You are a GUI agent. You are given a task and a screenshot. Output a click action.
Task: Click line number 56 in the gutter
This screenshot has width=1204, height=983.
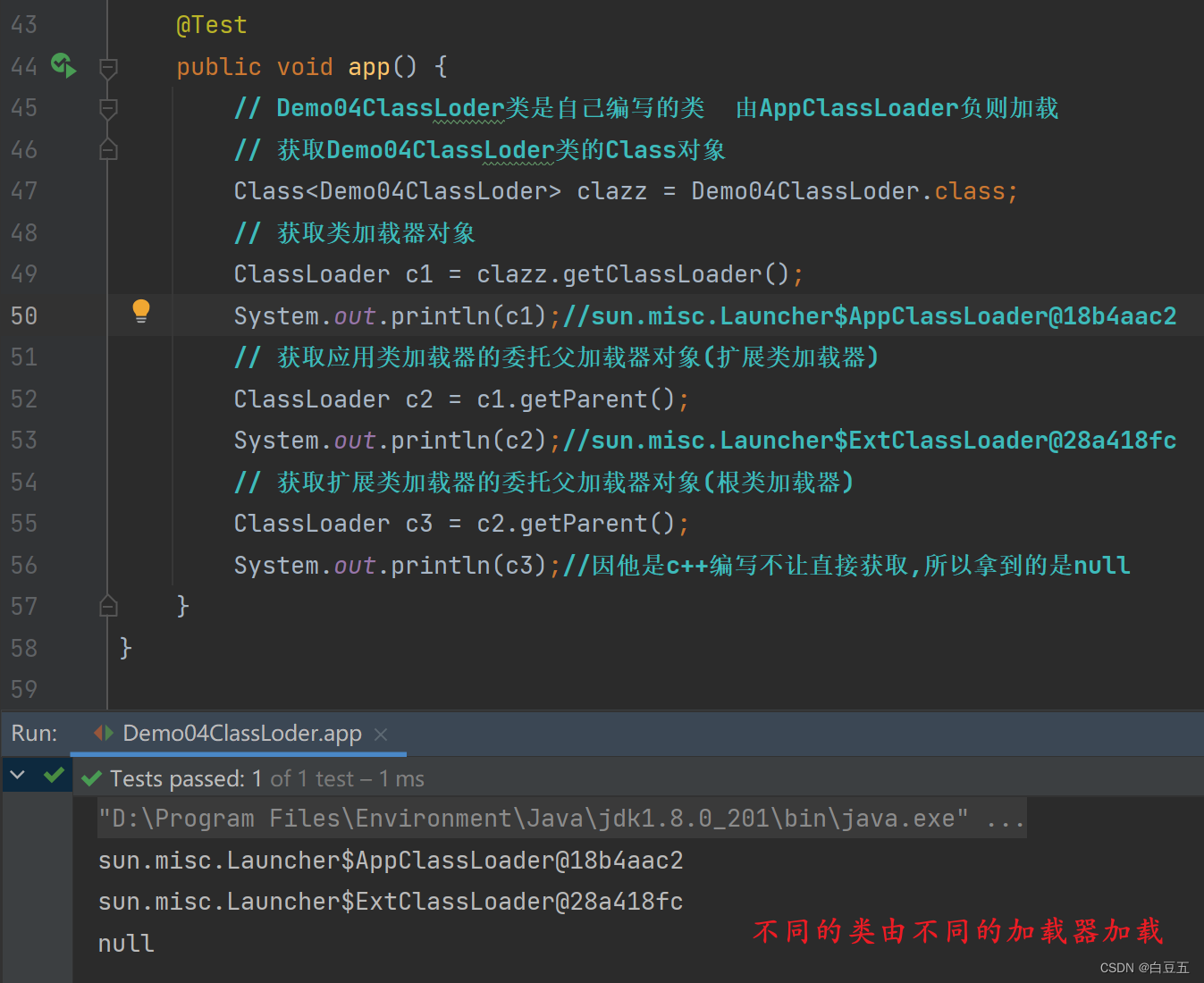(x=24, y=565)
